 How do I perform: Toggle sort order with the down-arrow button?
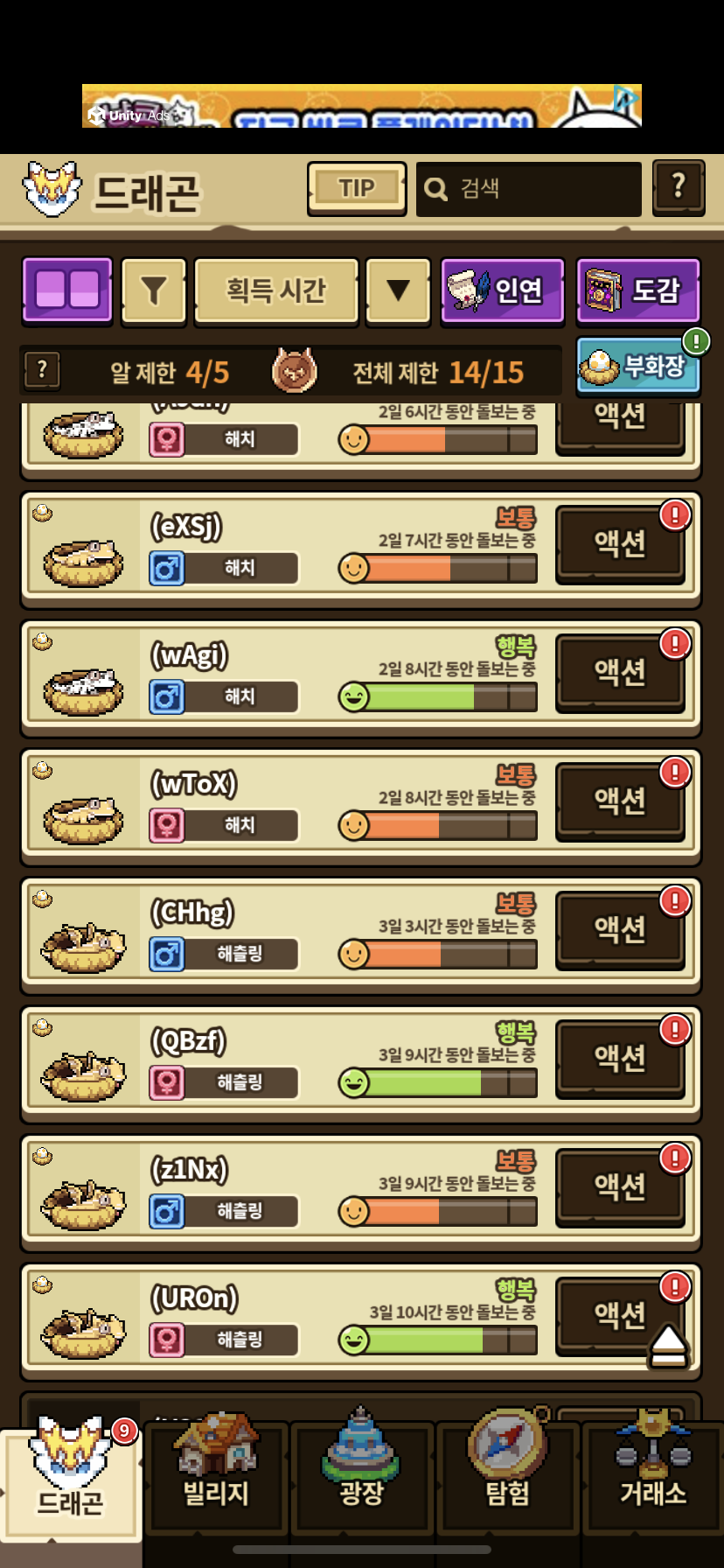click(x=398, y=291)
